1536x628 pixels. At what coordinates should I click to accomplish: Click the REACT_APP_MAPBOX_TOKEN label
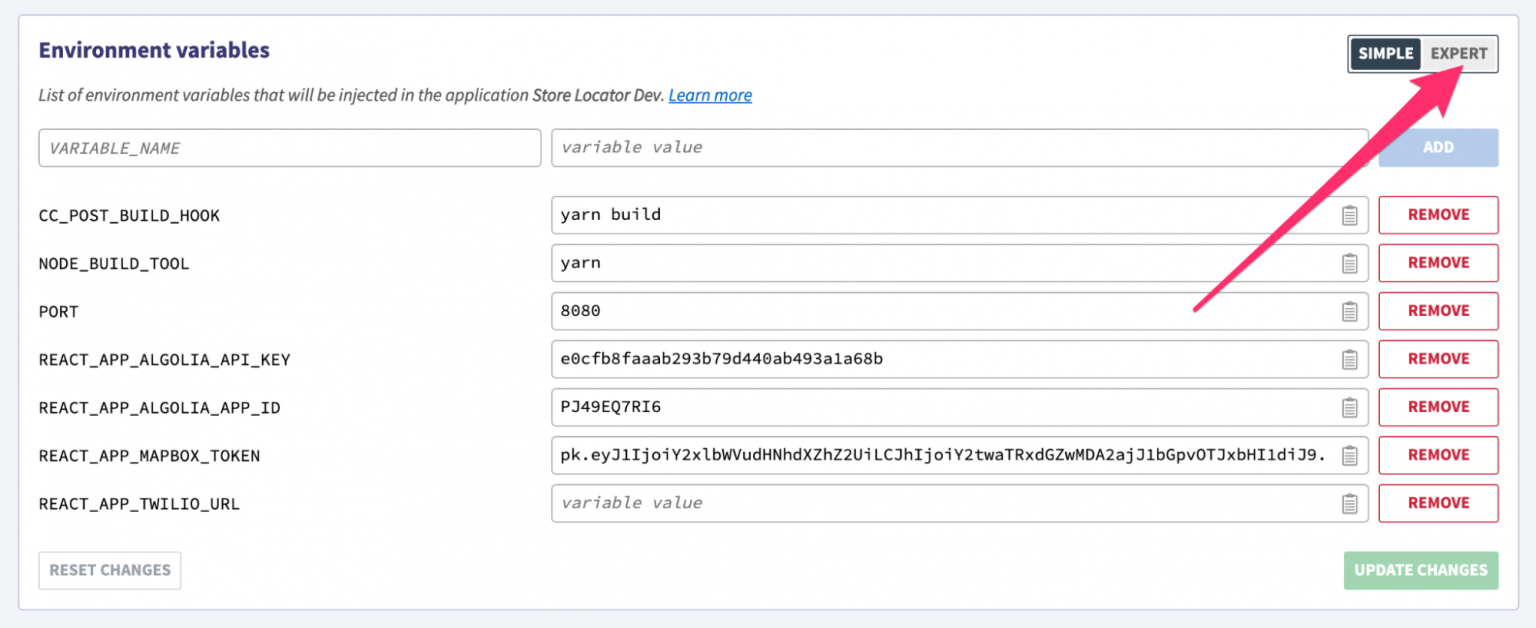(x=149, y=456)
